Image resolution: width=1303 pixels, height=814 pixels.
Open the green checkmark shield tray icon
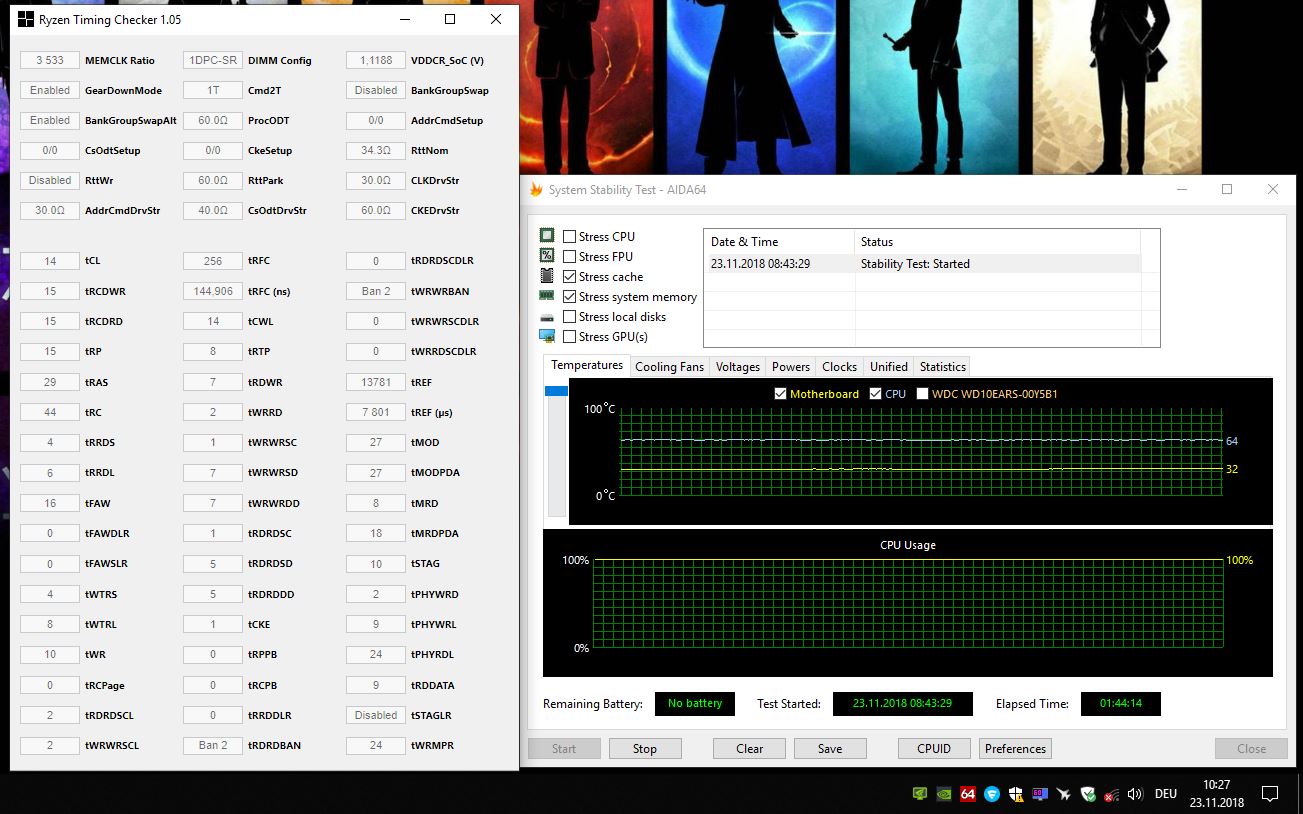tap(1088, 794)
